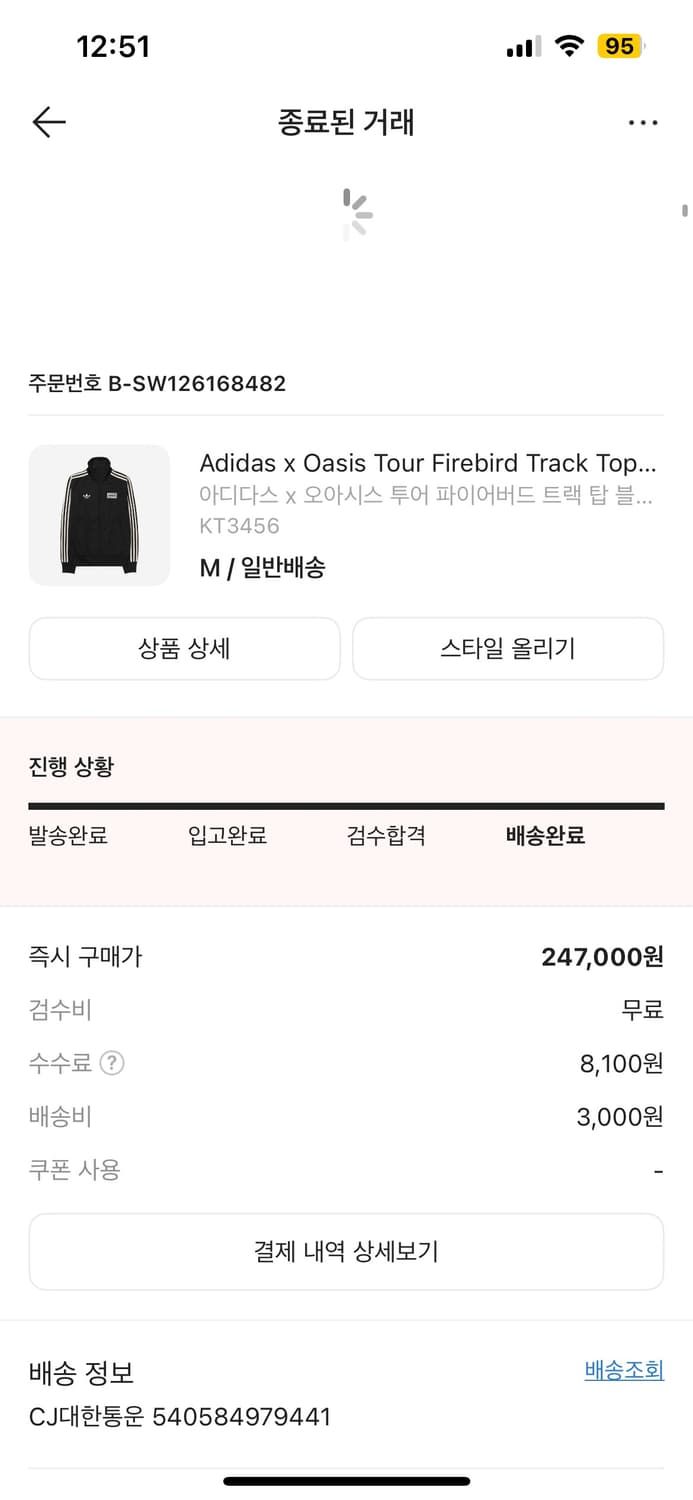Image resolution: width=693 pixels, height=1500 pixels.
Task: Open the more options menu with three dots
Action: coord(643,121)
